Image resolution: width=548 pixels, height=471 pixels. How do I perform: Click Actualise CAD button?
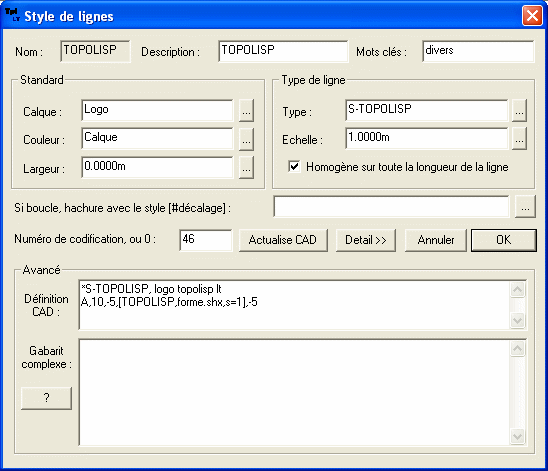click(x=283, y=240)
